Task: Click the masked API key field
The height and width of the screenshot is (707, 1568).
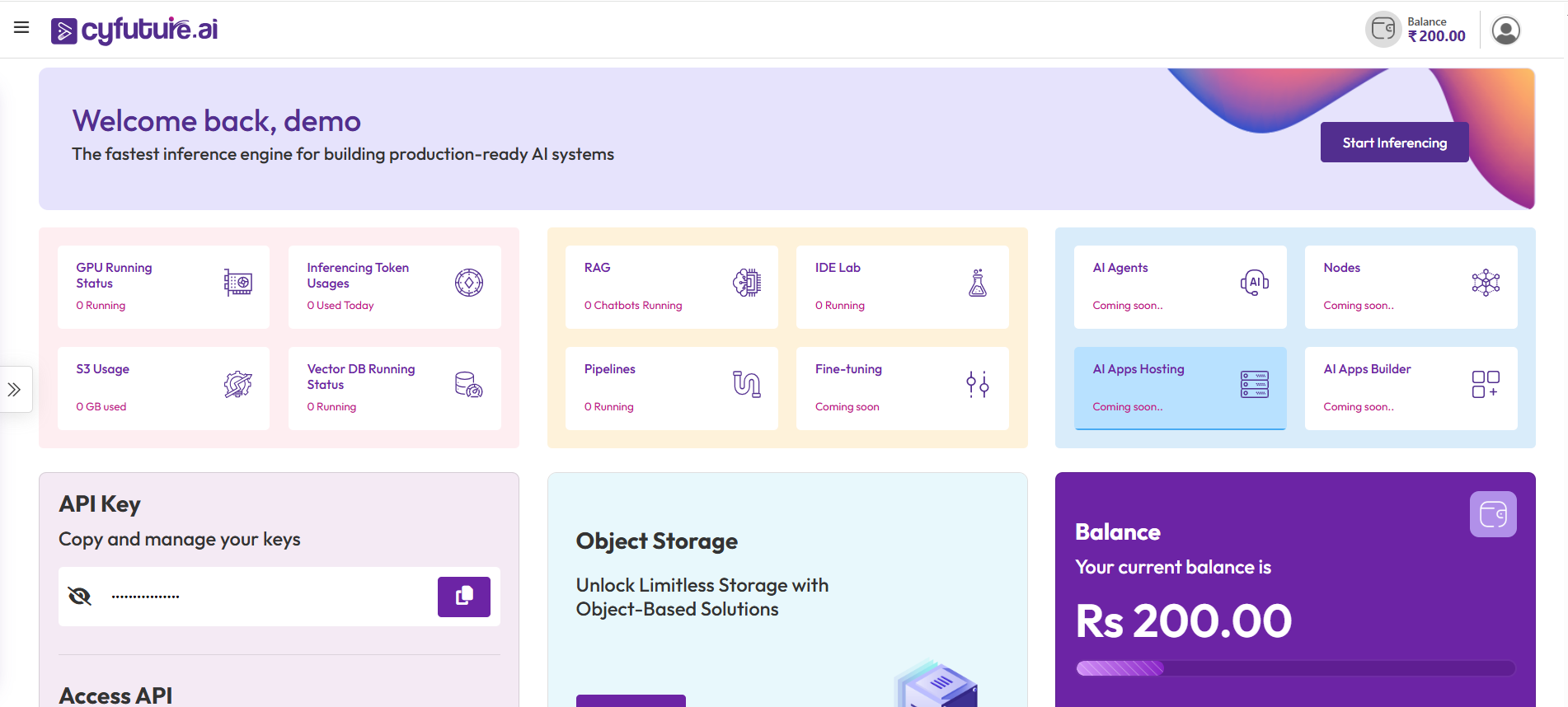Action: click(264, 596)
